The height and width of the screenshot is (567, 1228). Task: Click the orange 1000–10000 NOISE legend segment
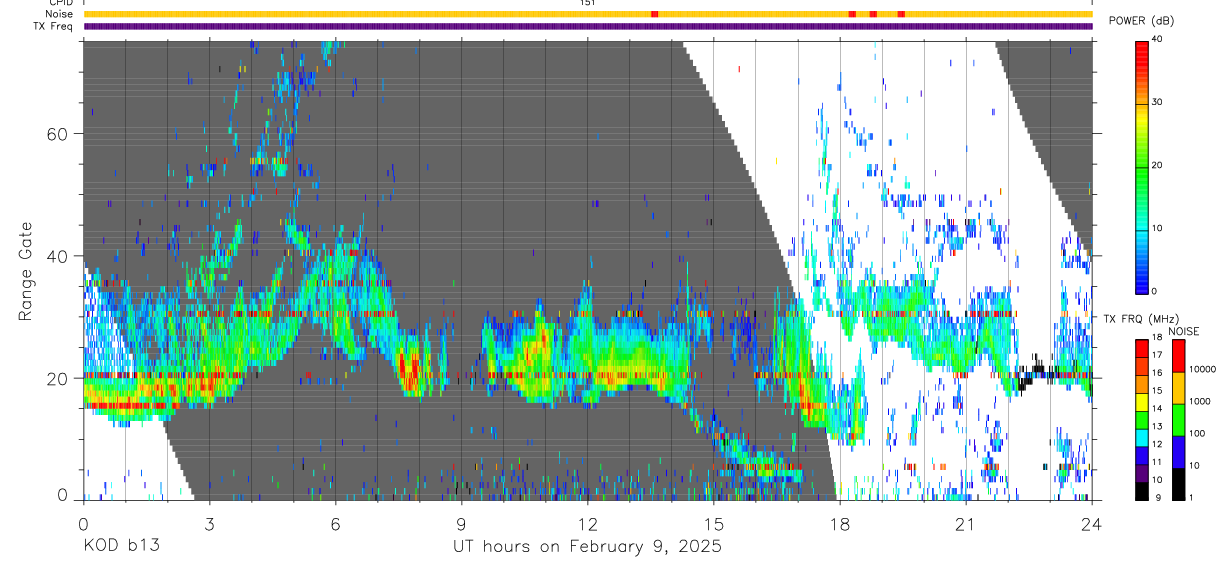(1178, 388)
